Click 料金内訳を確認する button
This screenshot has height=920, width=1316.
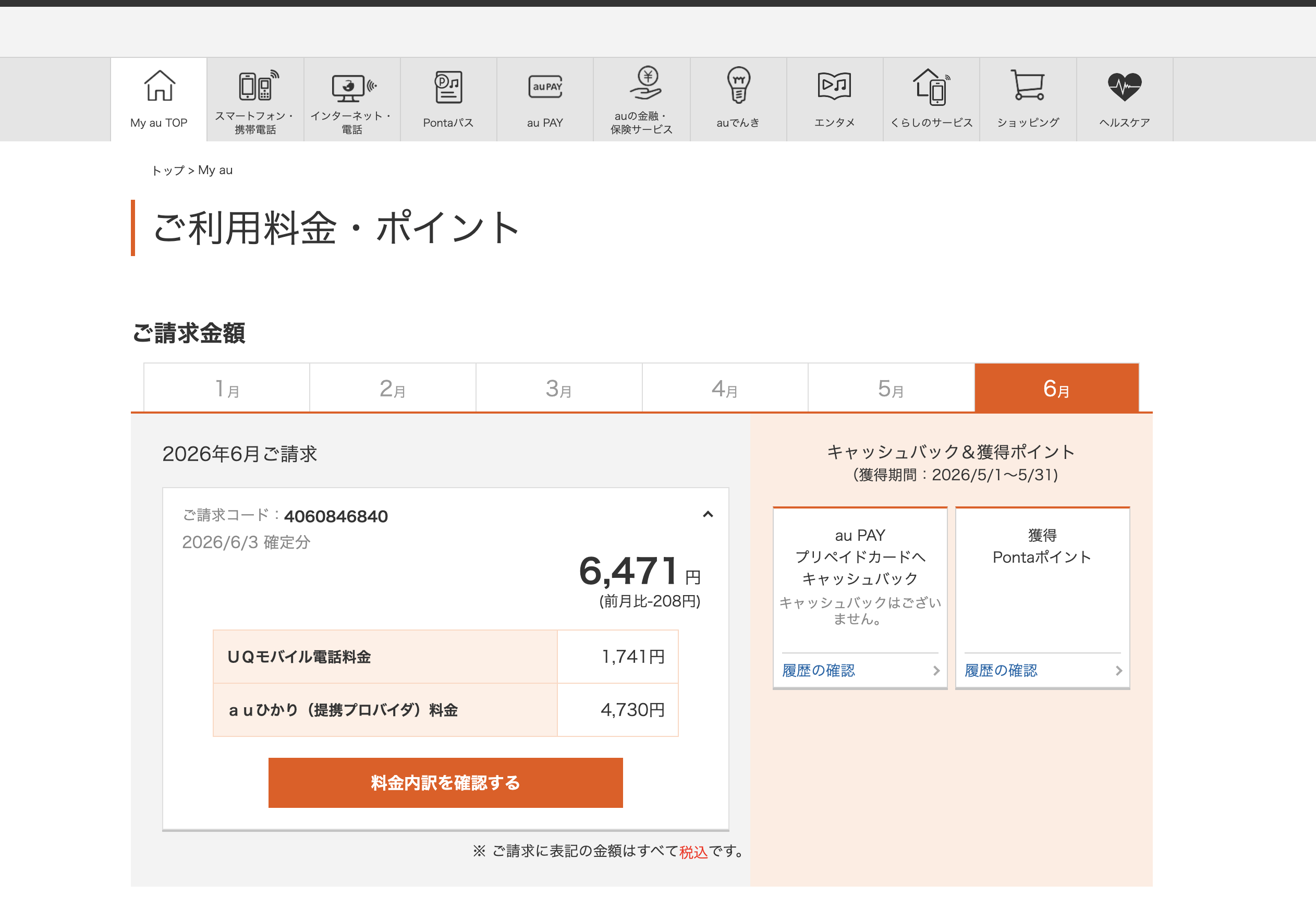click(445, 782)
